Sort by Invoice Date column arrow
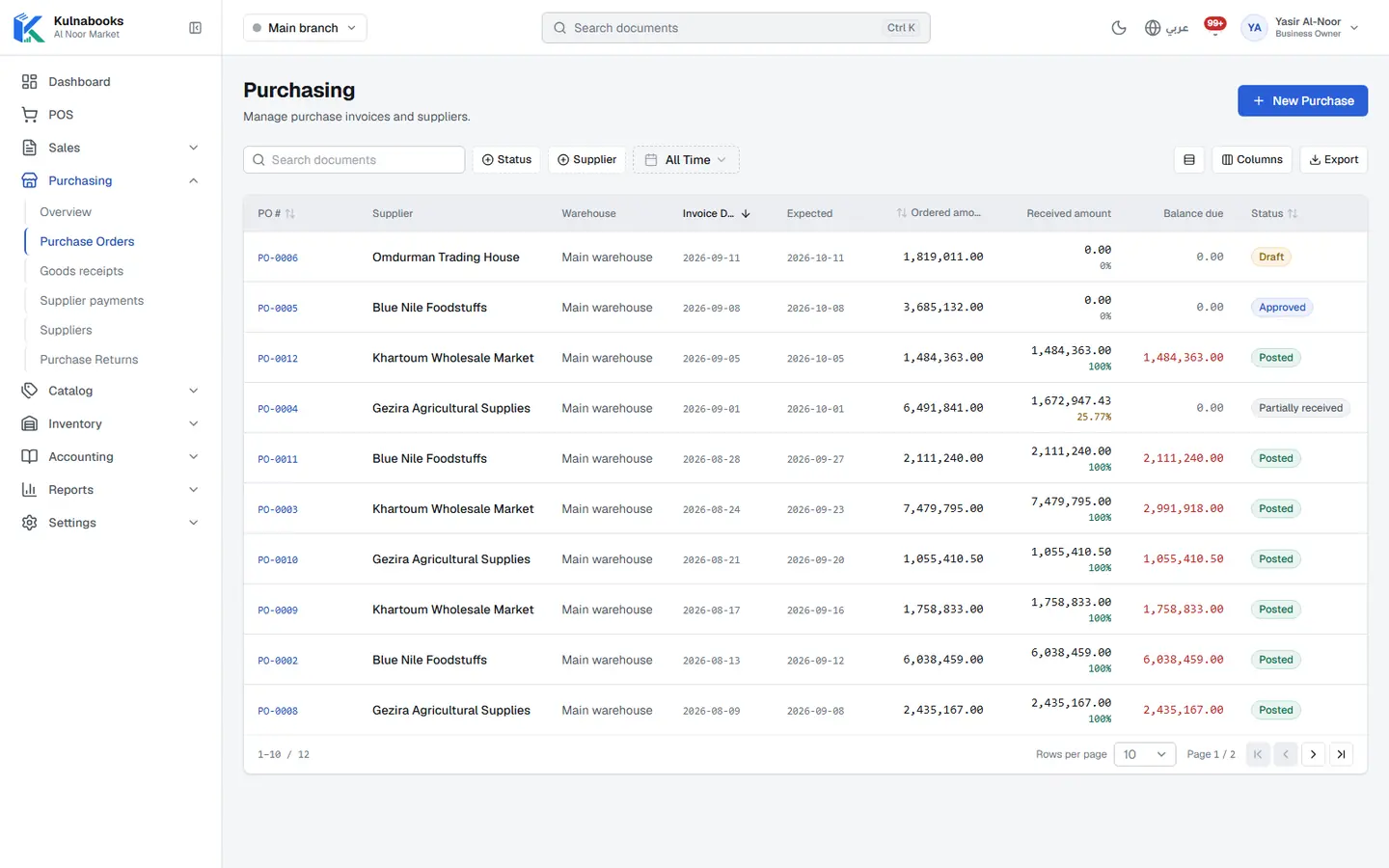The image size is (1389, 868). 746,214
